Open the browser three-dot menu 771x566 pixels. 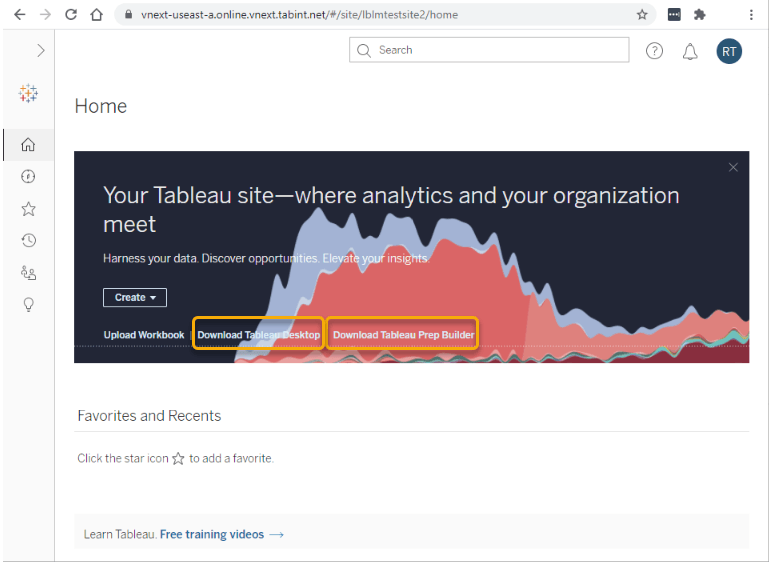[x=751, y=15]
